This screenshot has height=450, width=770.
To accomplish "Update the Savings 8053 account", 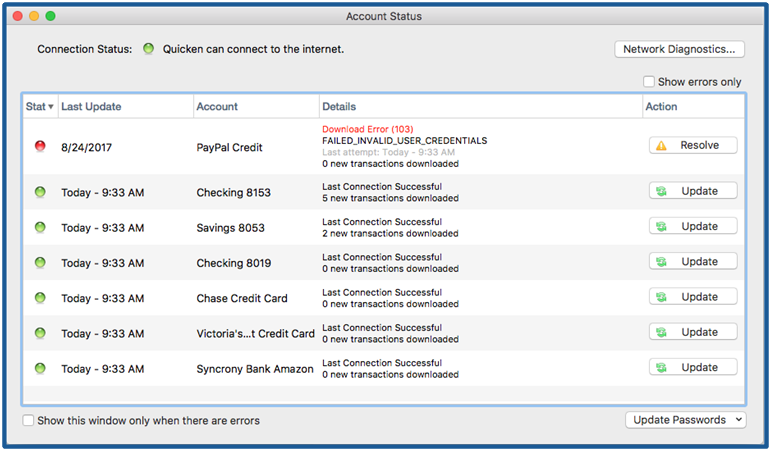I will pos(693,226).
